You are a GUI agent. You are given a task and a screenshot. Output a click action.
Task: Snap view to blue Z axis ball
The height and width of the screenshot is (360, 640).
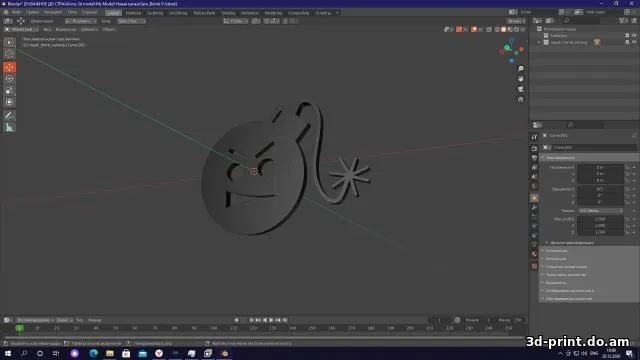click(x=511, y=60)
